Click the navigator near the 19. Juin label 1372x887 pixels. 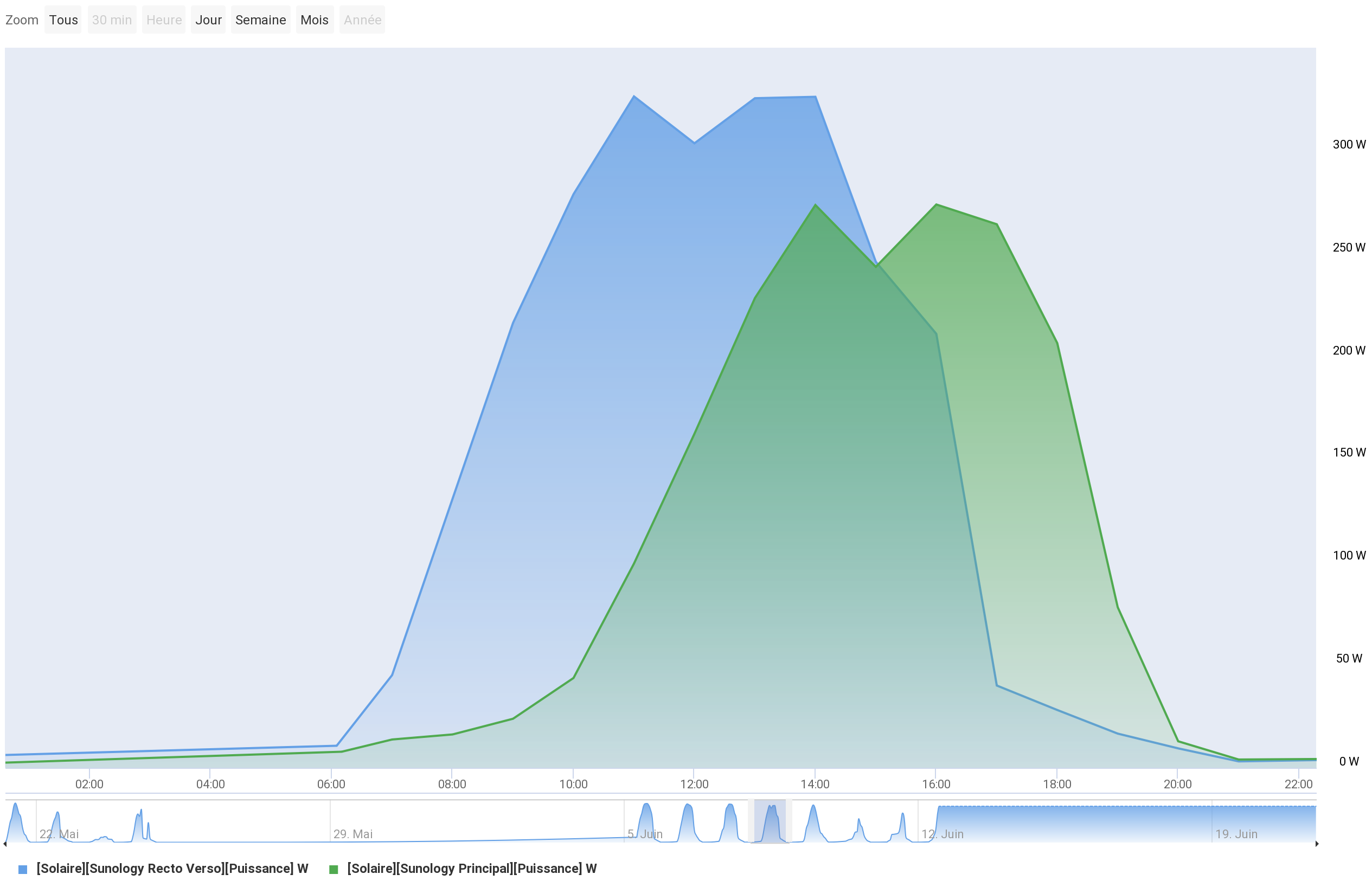click(x=1236, y=833)
